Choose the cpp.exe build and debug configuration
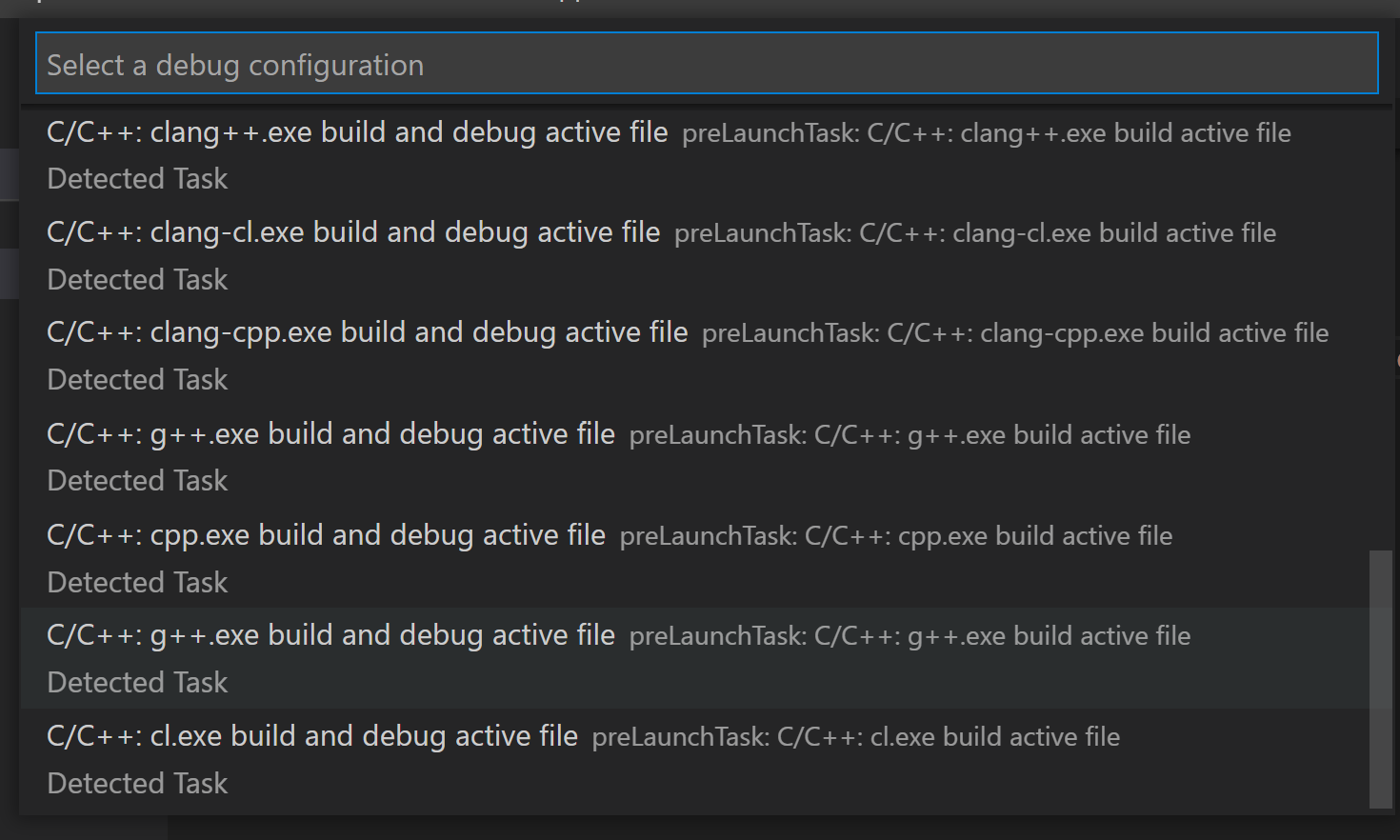The image size is (1400, 840). click(326, 534)
